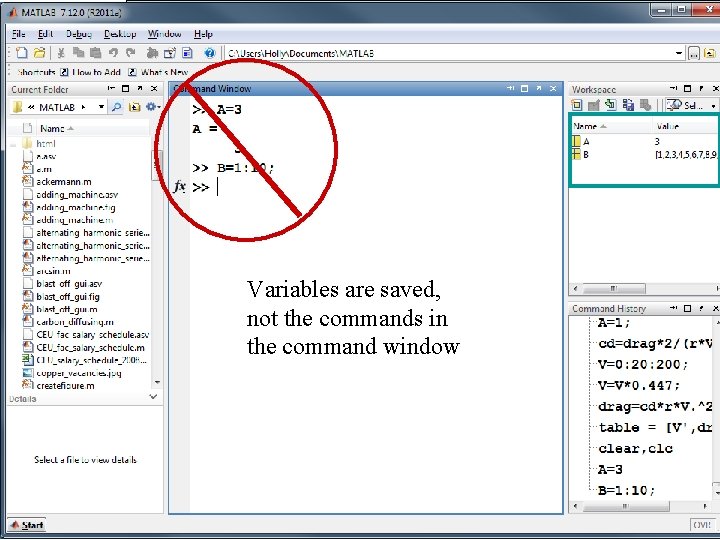Viewport: 720px width, 540px height.
Task: Expand the plot selector dropdown in Workspace
Action: point(713,106)
